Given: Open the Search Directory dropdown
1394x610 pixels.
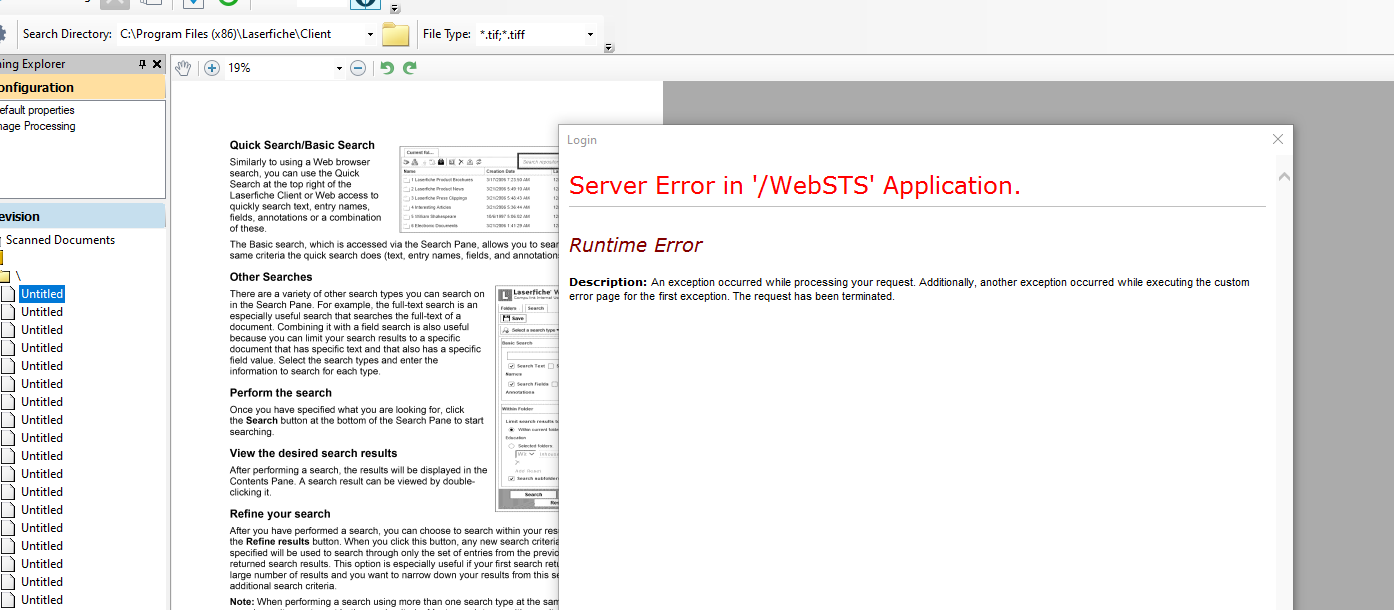Looking at the screenshot, I should tap(371, 34).
